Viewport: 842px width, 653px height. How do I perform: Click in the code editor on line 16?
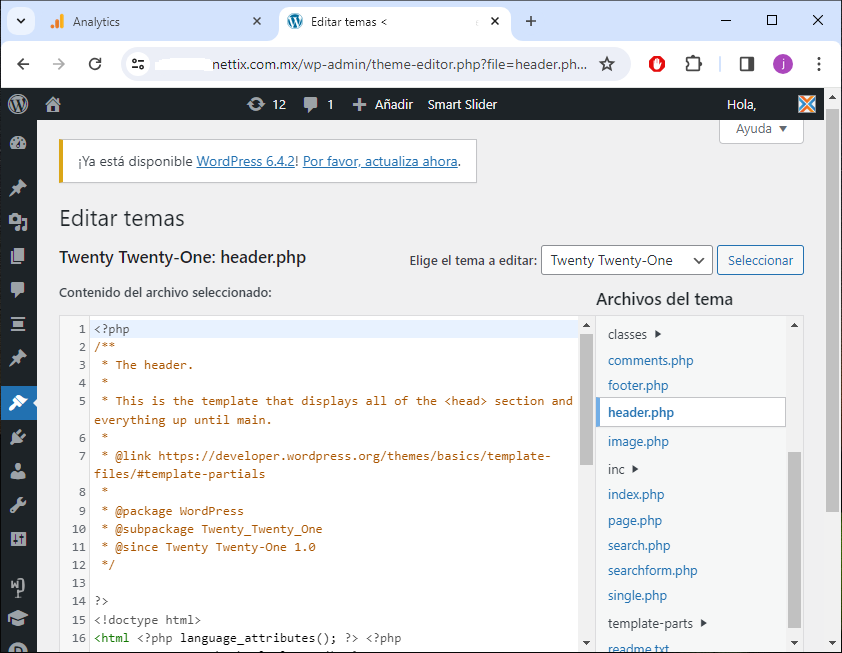300,638
